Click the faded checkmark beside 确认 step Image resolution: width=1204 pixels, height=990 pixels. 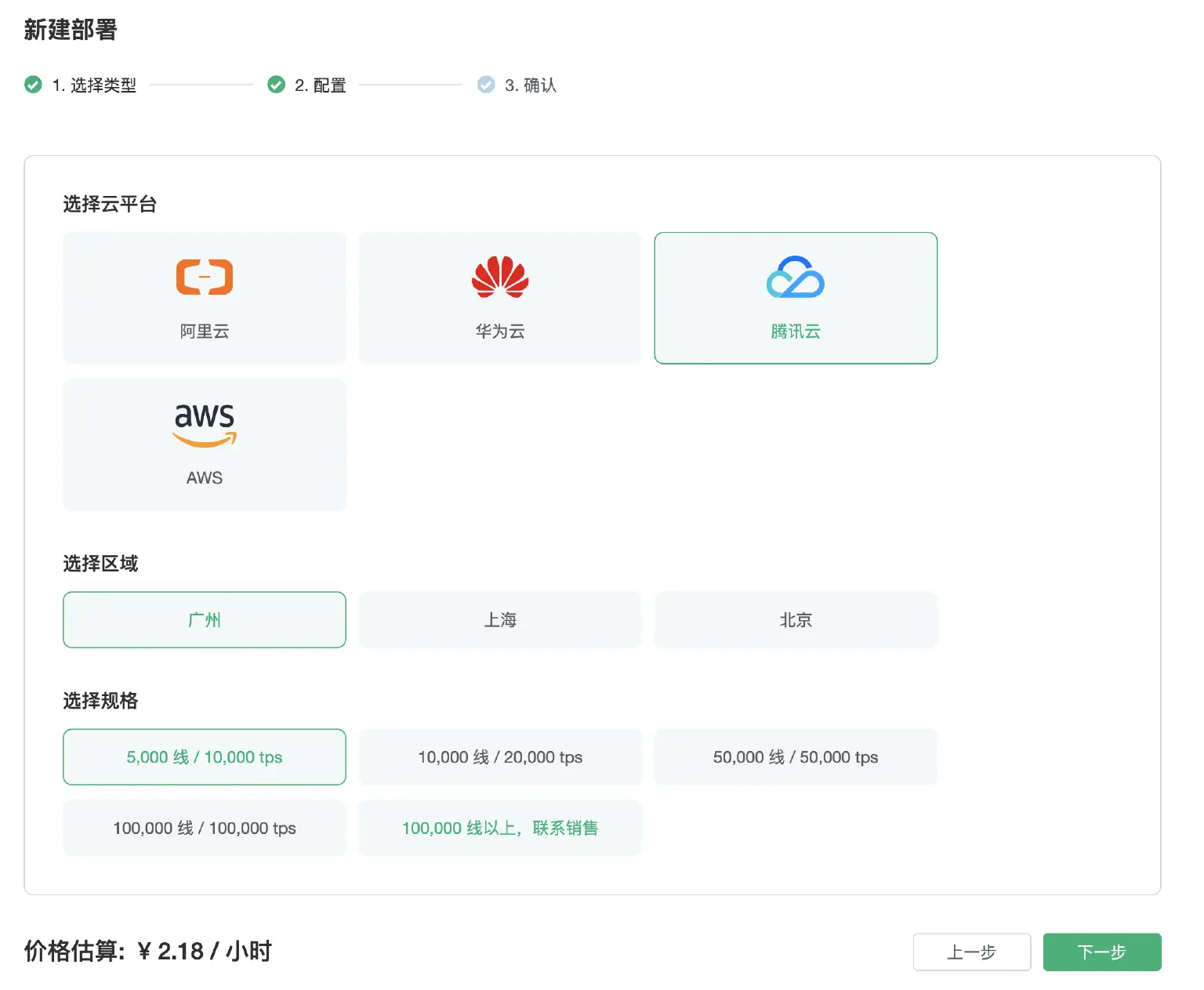[x=486, y=85]
